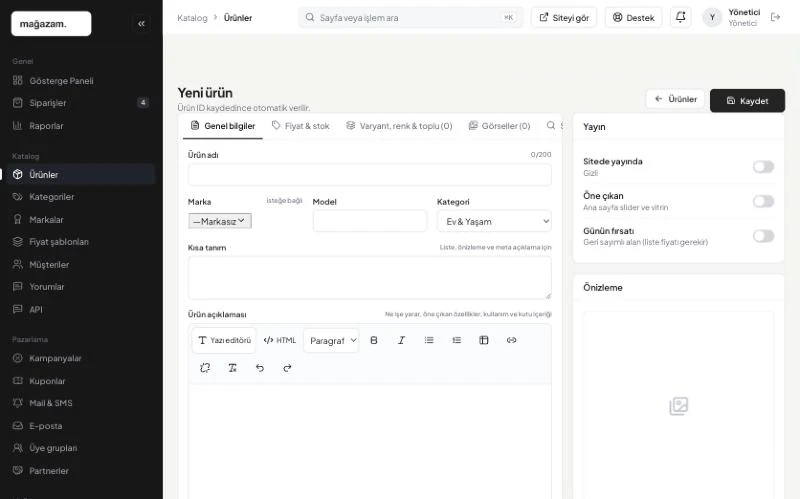Image resolution: width=800 pixels, height=499 pixels.
Task: Click the Kaydet save button
Action: [x=747, y=101]
